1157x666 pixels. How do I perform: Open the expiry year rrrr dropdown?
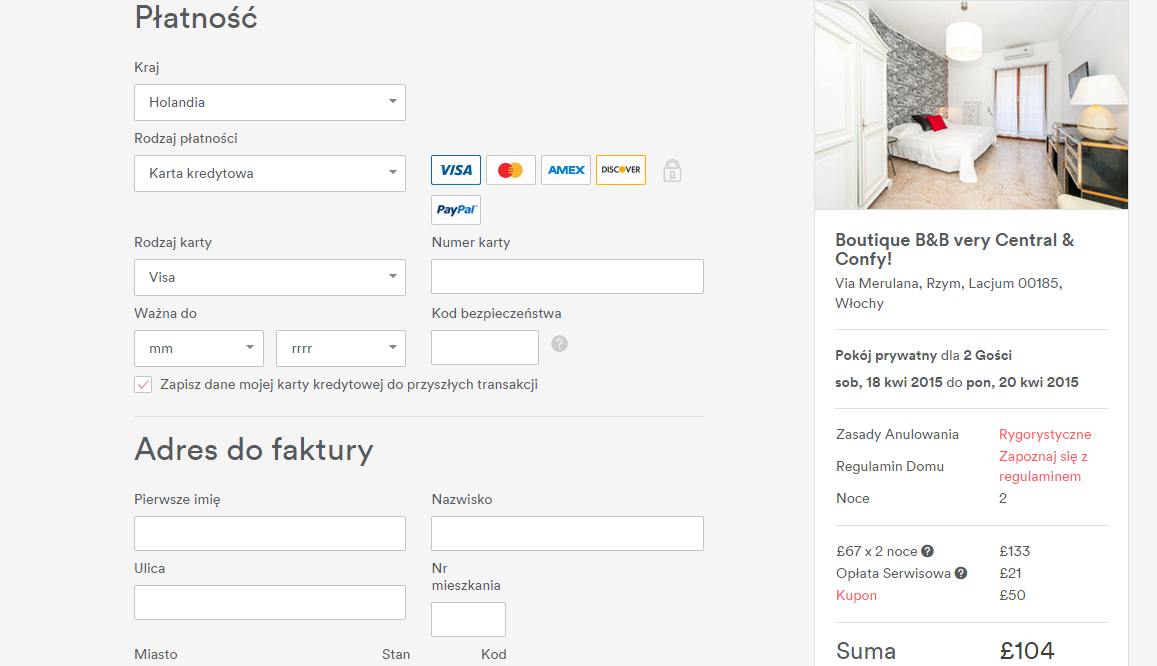click(x=341, y=348)
